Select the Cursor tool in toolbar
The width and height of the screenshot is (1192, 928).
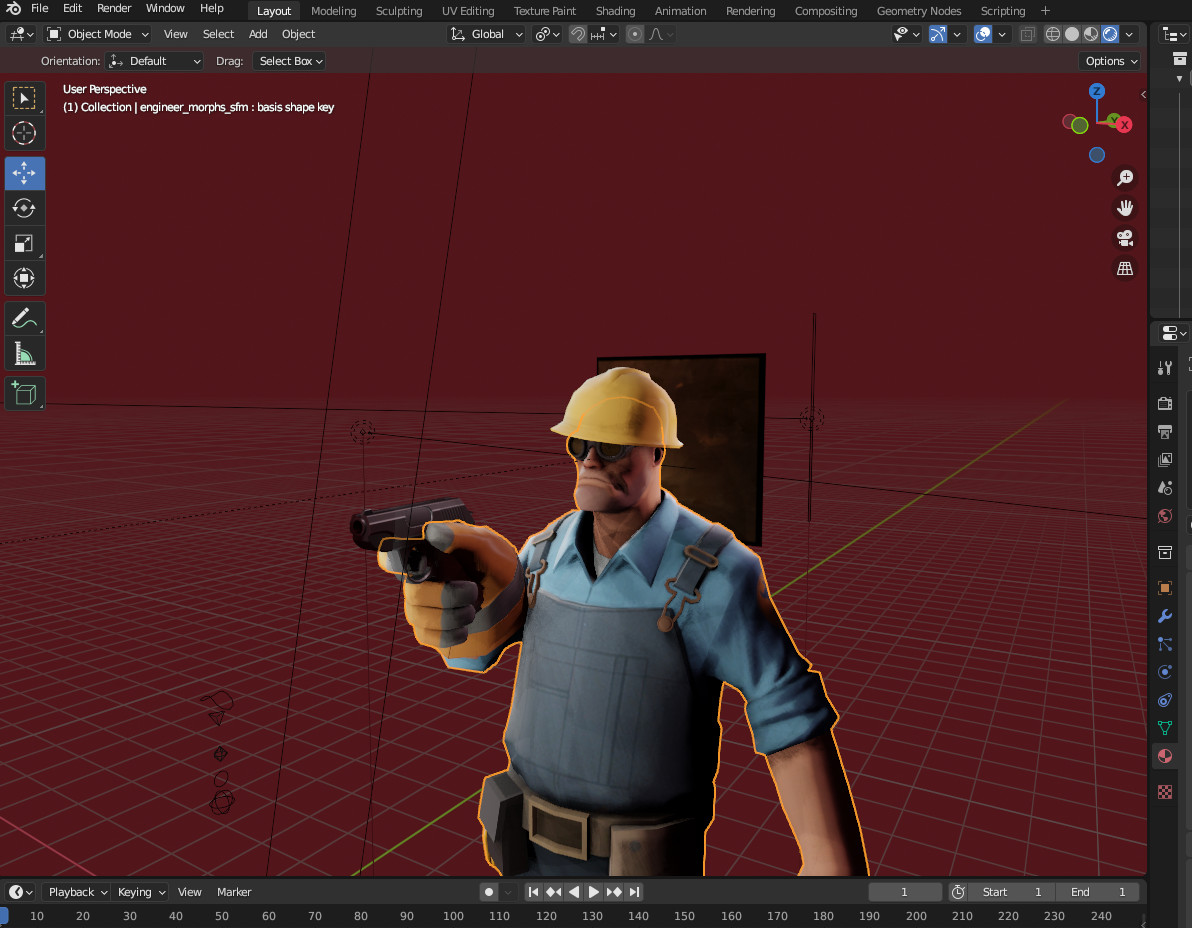(x=24, y=133)
